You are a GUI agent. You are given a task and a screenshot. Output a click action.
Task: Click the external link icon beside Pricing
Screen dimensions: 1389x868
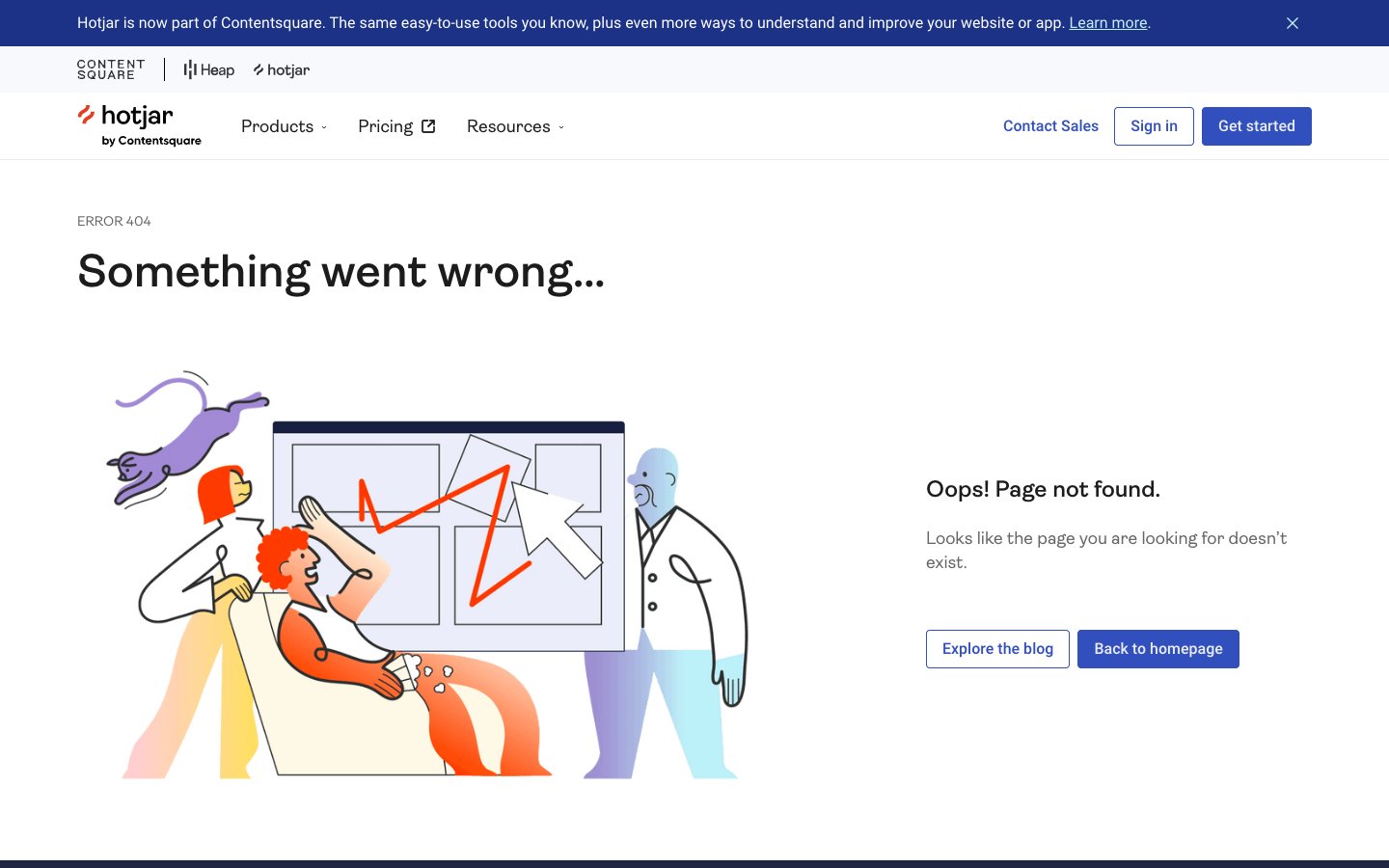428,126
